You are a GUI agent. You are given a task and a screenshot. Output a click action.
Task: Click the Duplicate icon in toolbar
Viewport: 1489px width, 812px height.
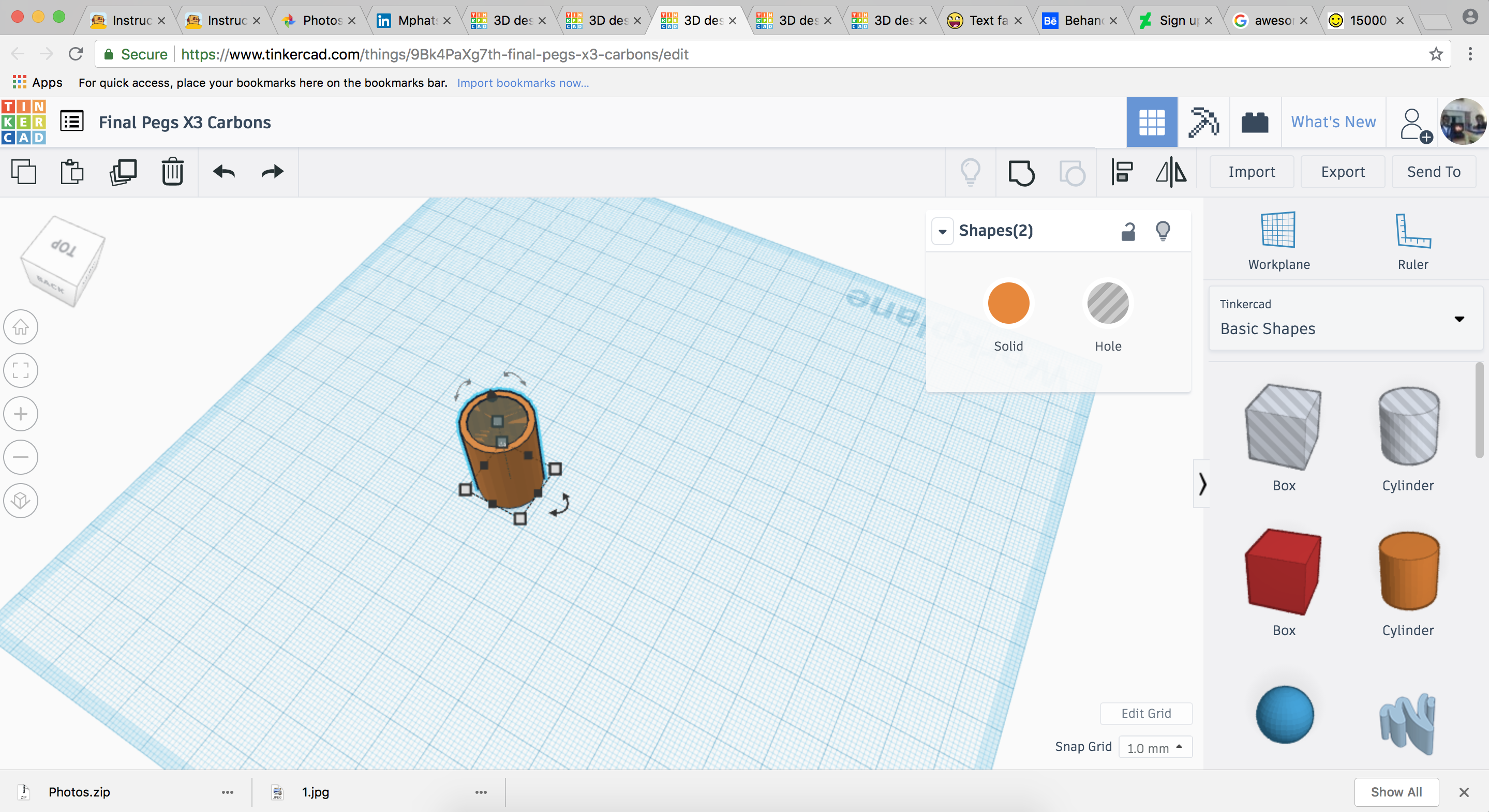(x=123, y=172)
